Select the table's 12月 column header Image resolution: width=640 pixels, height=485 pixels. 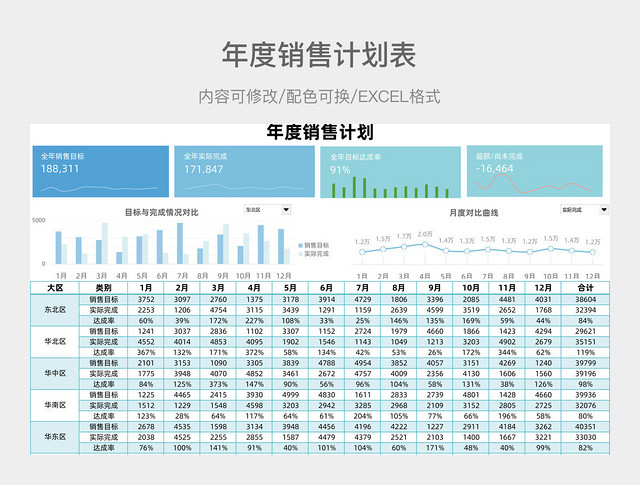(543, 288)
